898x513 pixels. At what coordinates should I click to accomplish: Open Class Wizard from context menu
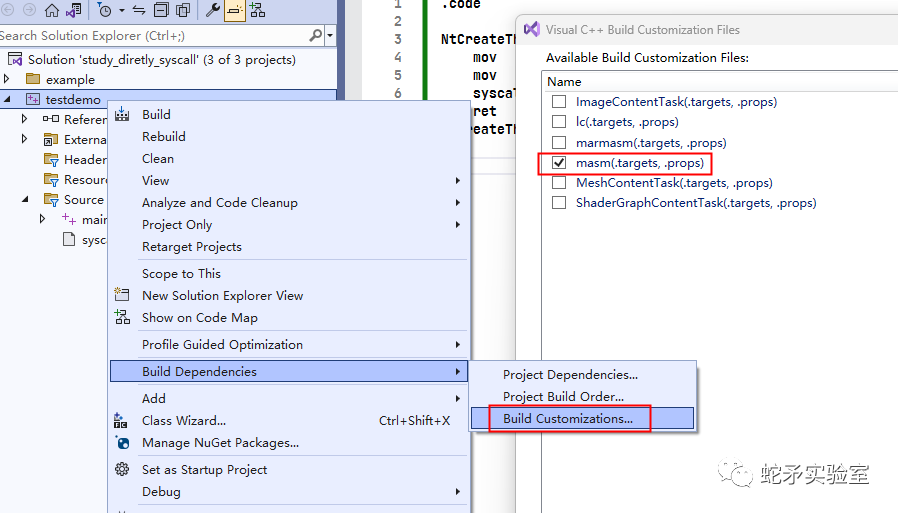point(289,421)
